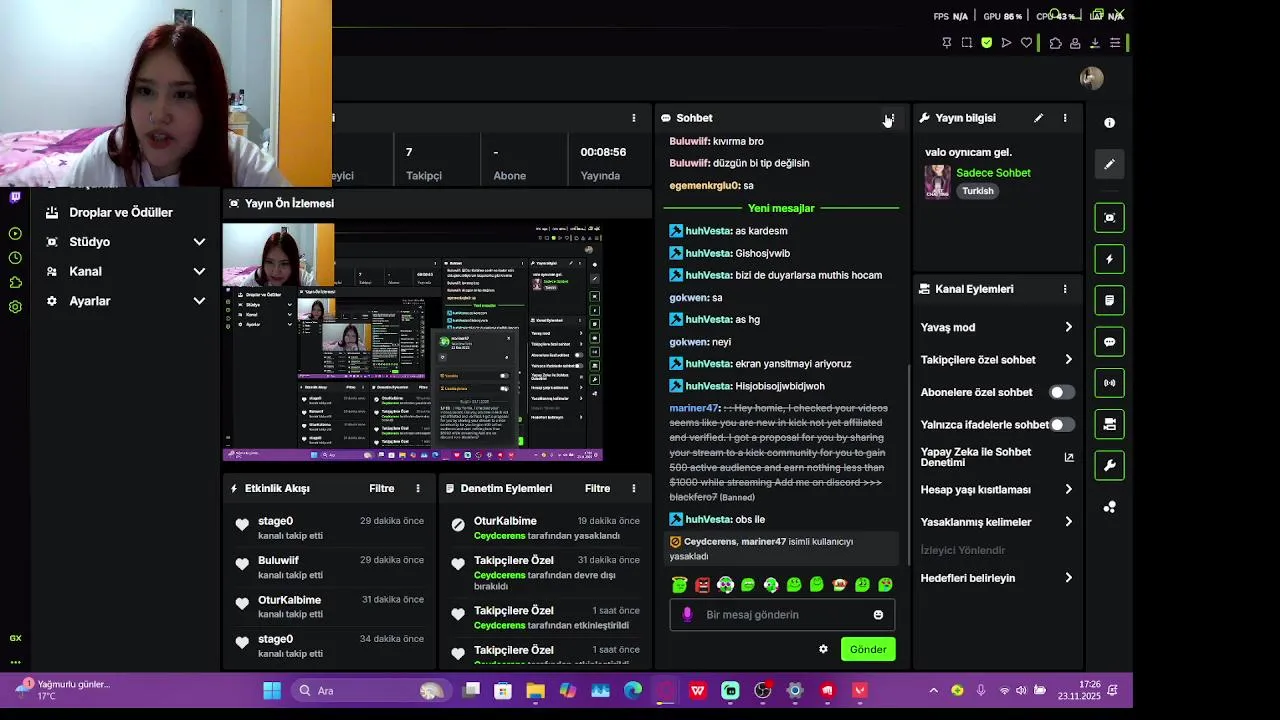
Task: Open Yapay Zeka ile Sohbet Denetimi link
Action: 997,457
